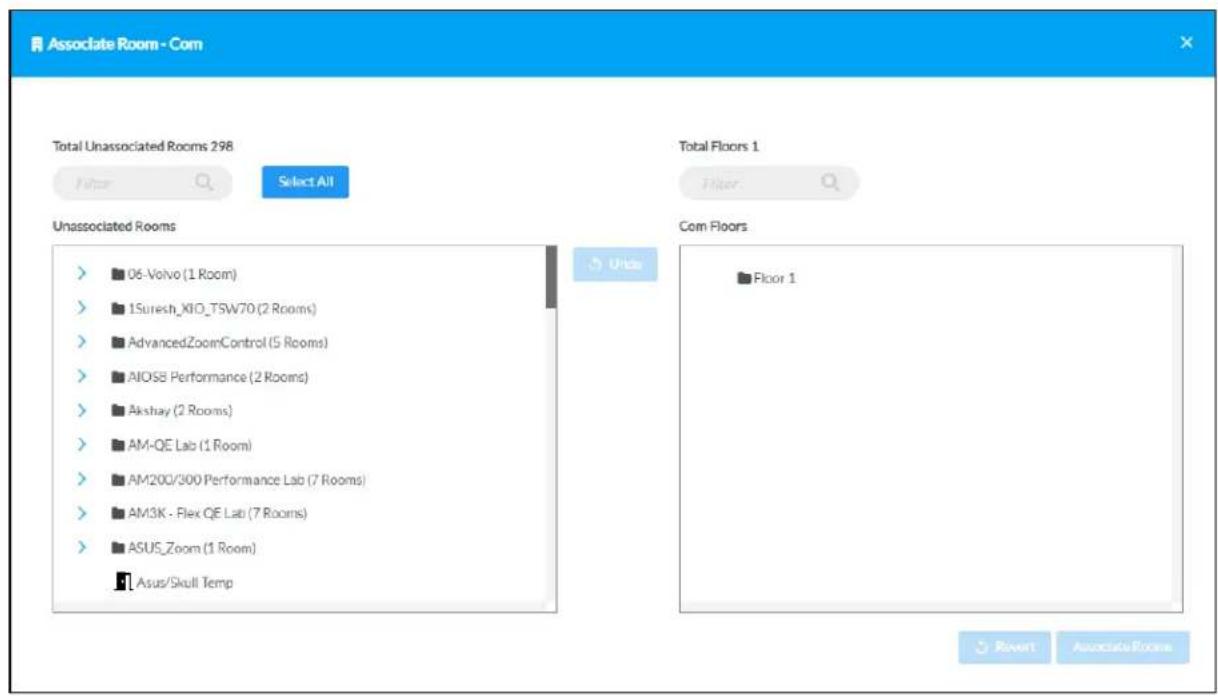Image resolution: width=1218 pixels, height=696 pixels.
Task: Click search magnifier in Unassociated Rooms filter
Action: pyautogui.click(x=204, y=183)
